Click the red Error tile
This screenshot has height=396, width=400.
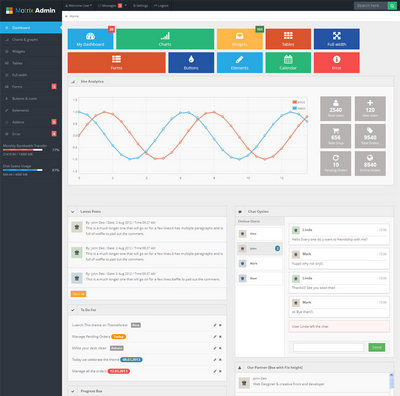337,62
